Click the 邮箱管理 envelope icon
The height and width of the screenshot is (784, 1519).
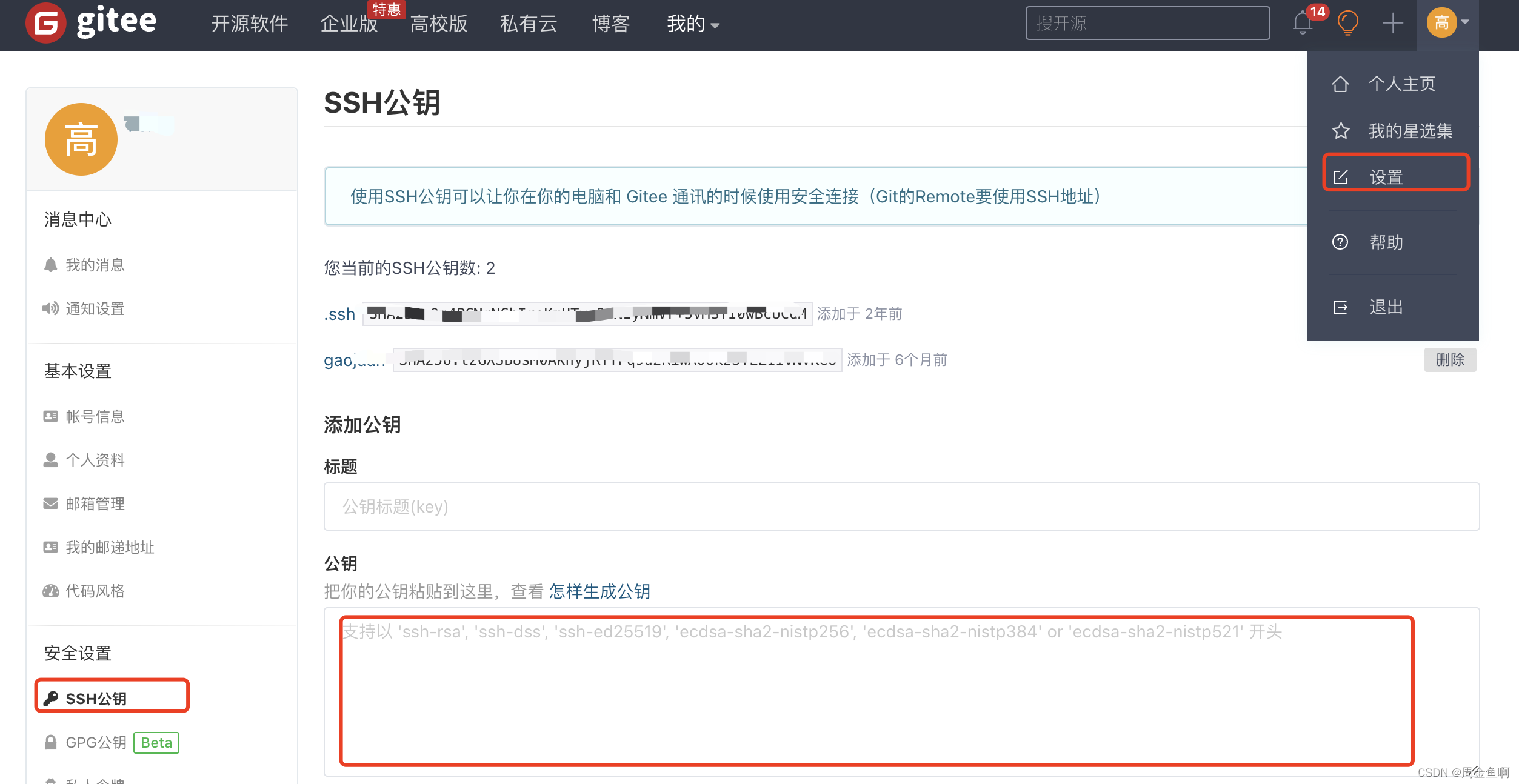[50, 503]
